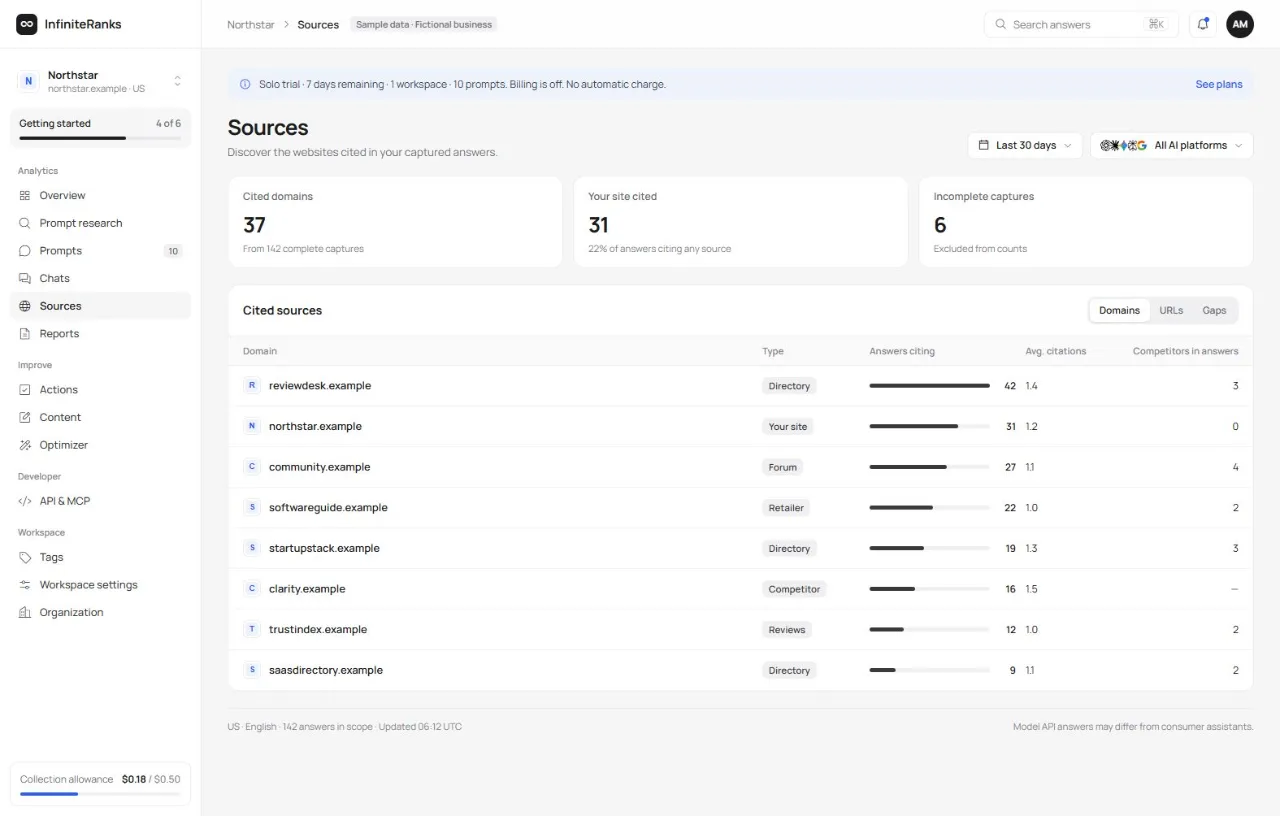Image resolution: width=1280 pixels, height=816 pixels.
Task: Click the Workspace settings sliders icon
Action: coord(25,585)
